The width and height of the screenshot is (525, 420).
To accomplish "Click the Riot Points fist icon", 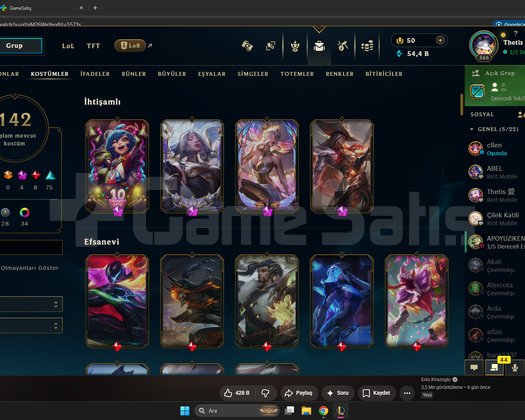I will pos(399,41).
